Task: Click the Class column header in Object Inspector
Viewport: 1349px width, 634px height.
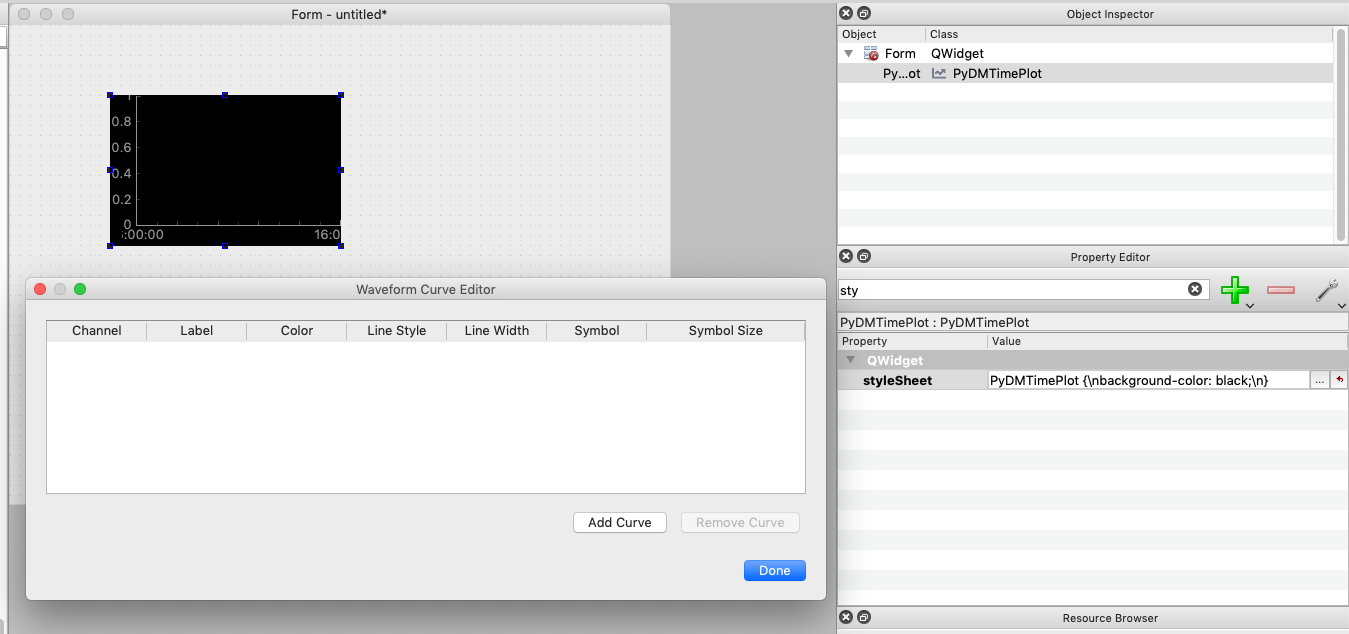Action: 1129,34
